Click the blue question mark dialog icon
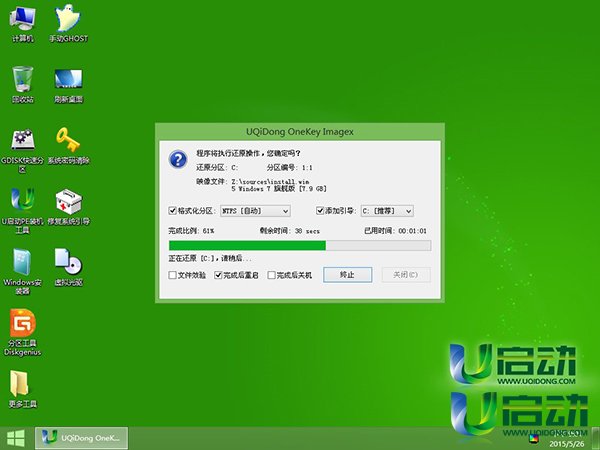The width and height of the screenshot is (600, 450). click(178, 159)
